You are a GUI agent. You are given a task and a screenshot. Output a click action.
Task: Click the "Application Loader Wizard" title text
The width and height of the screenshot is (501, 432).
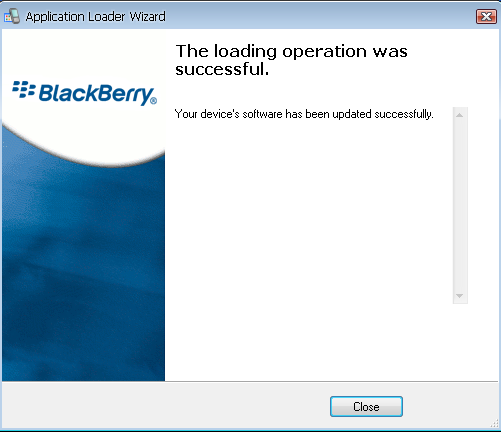pos(95,17)
